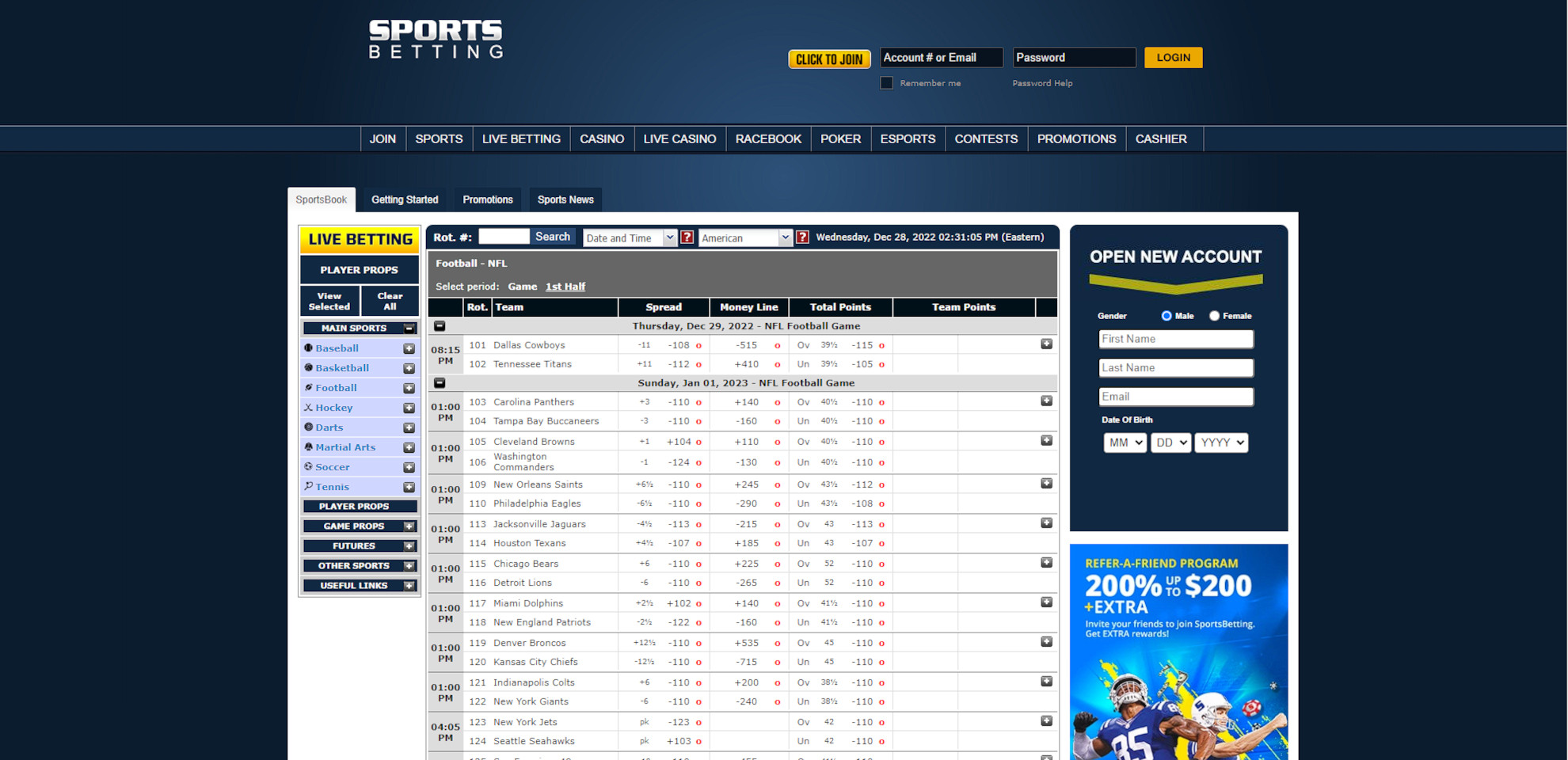Click the View Selected button
The image size is (1568, 760).
coord(329,301)
